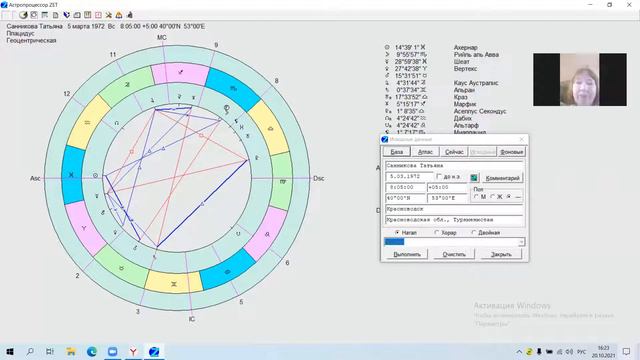Expand the combo box dropdown above Выполнить
Viewport: 640px width, 360px height.
coord(521,242)
